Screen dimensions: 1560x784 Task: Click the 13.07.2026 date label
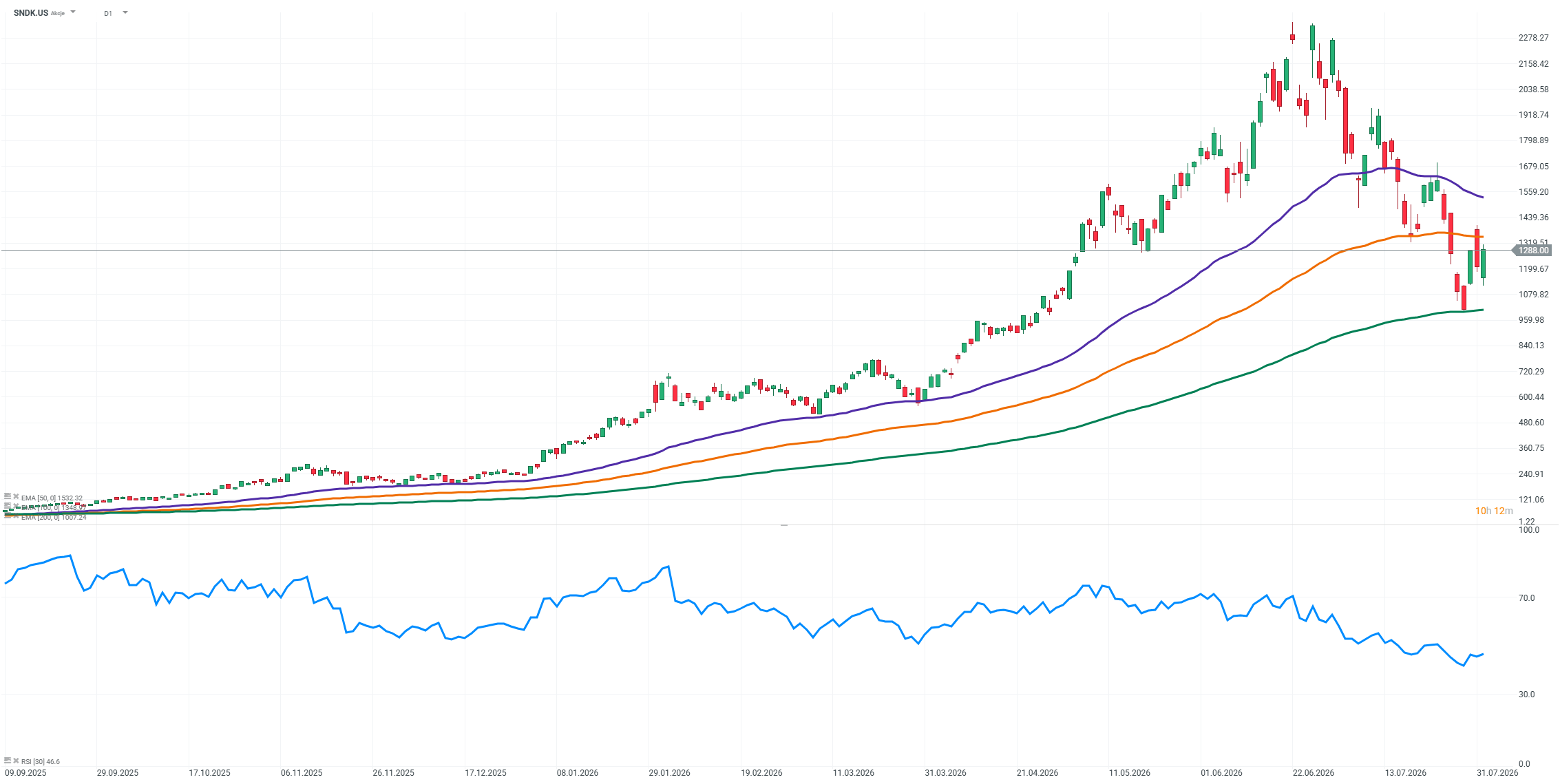tap(1406, 773)
